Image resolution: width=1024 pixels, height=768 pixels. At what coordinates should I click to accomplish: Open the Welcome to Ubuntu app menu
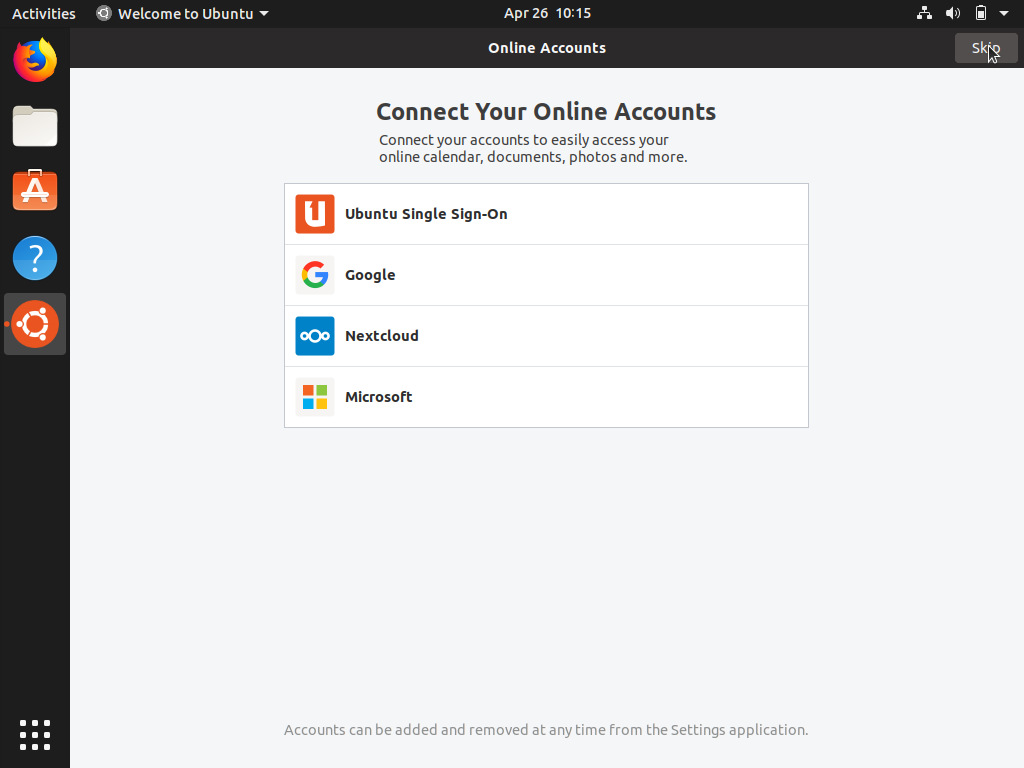coord(182,13)
